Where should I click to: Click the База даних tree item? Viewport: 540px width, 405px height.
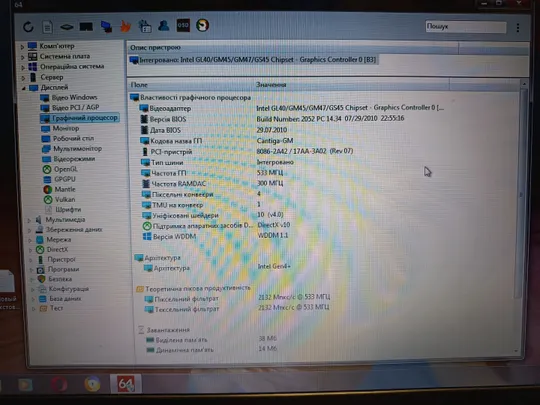(x=60, y=299)
